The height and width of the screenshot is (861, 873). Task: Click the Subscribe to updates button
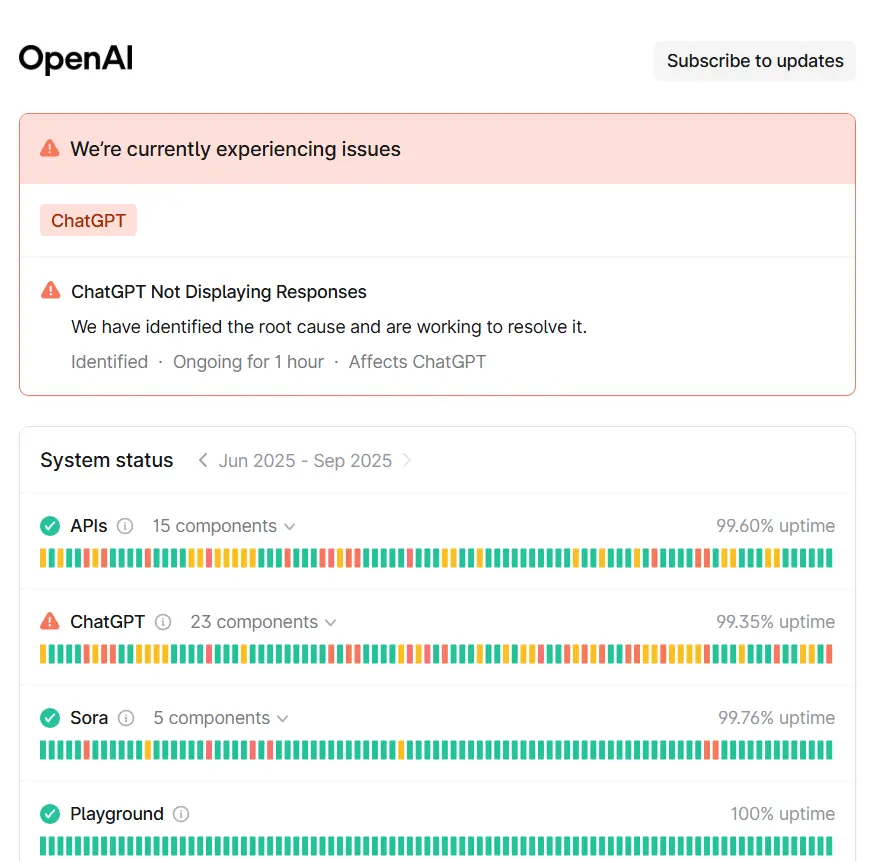(755, 61)
